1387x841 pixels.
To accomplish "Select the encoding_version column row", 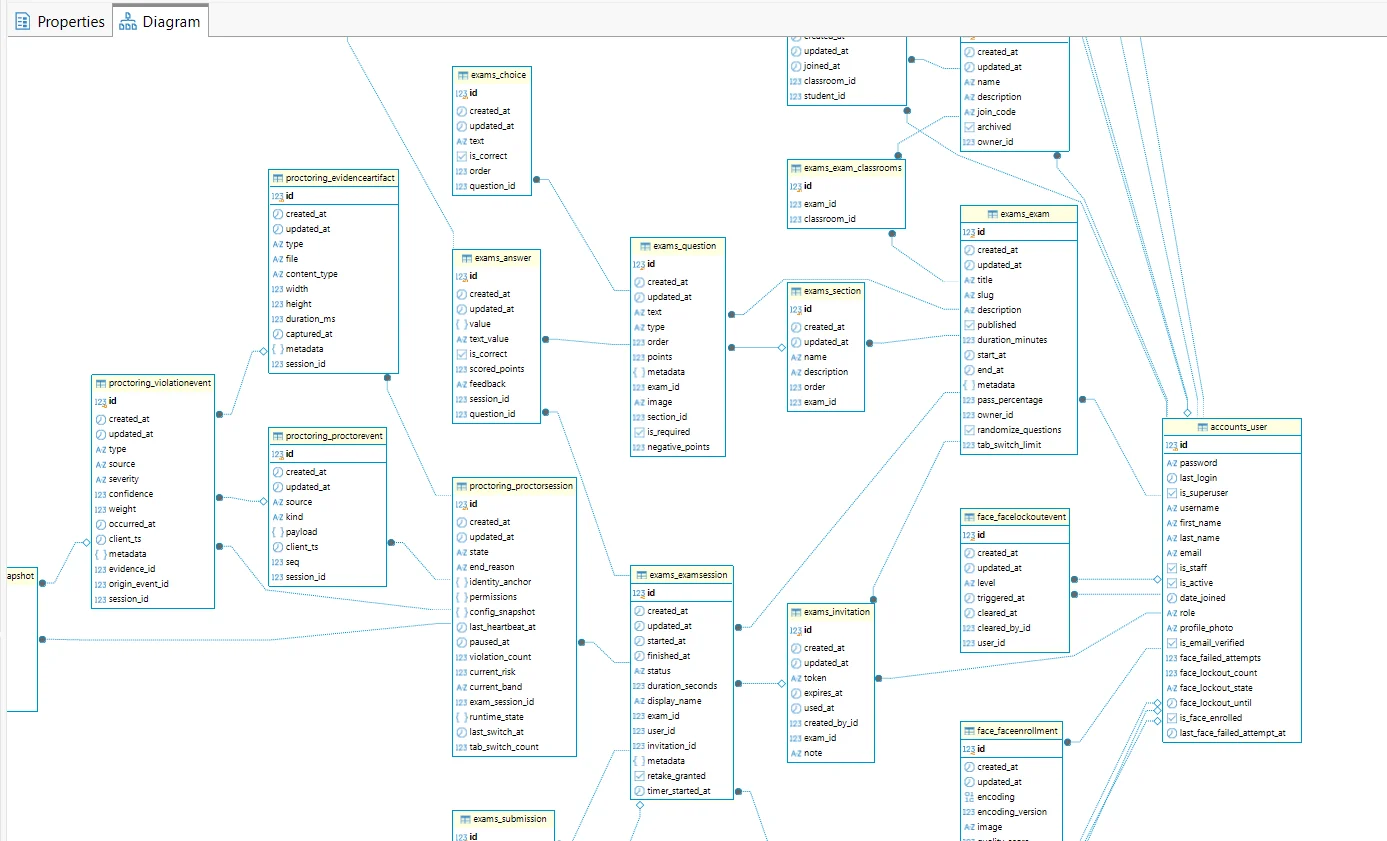I will [1010, 812].
